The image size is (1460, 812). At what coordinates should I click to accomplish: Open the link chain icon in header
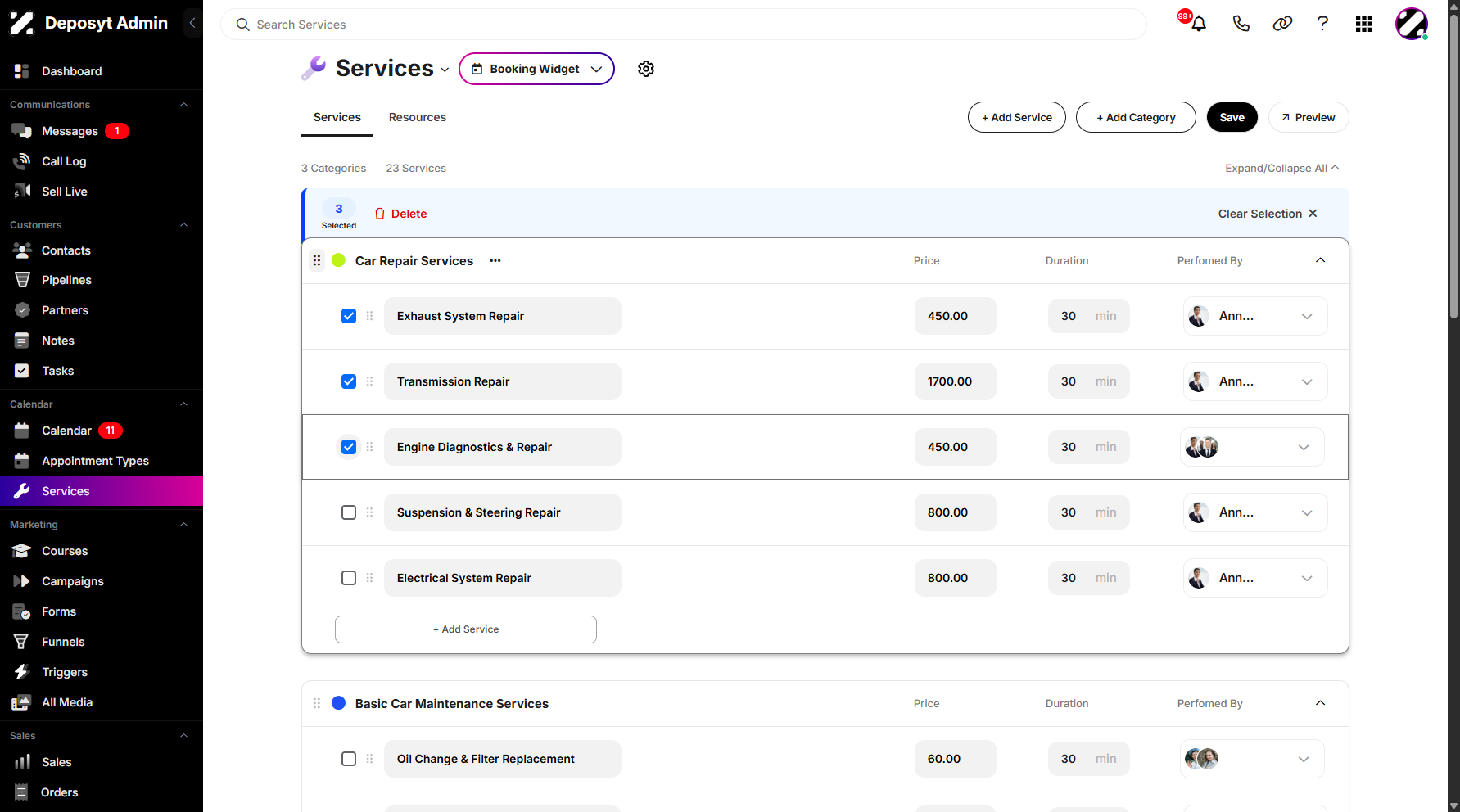click(x=1282, y=24)
